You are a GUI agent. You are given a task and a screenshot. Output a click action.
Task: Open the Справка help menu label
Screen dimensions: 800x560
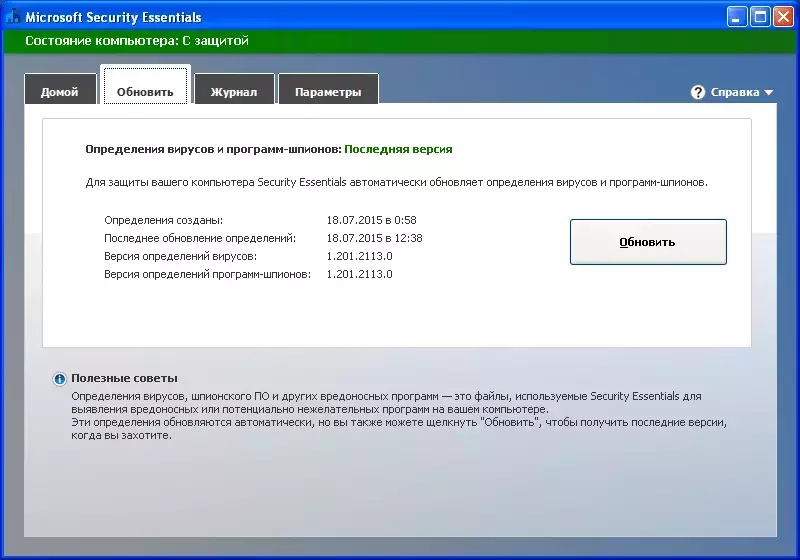(735, 92)
